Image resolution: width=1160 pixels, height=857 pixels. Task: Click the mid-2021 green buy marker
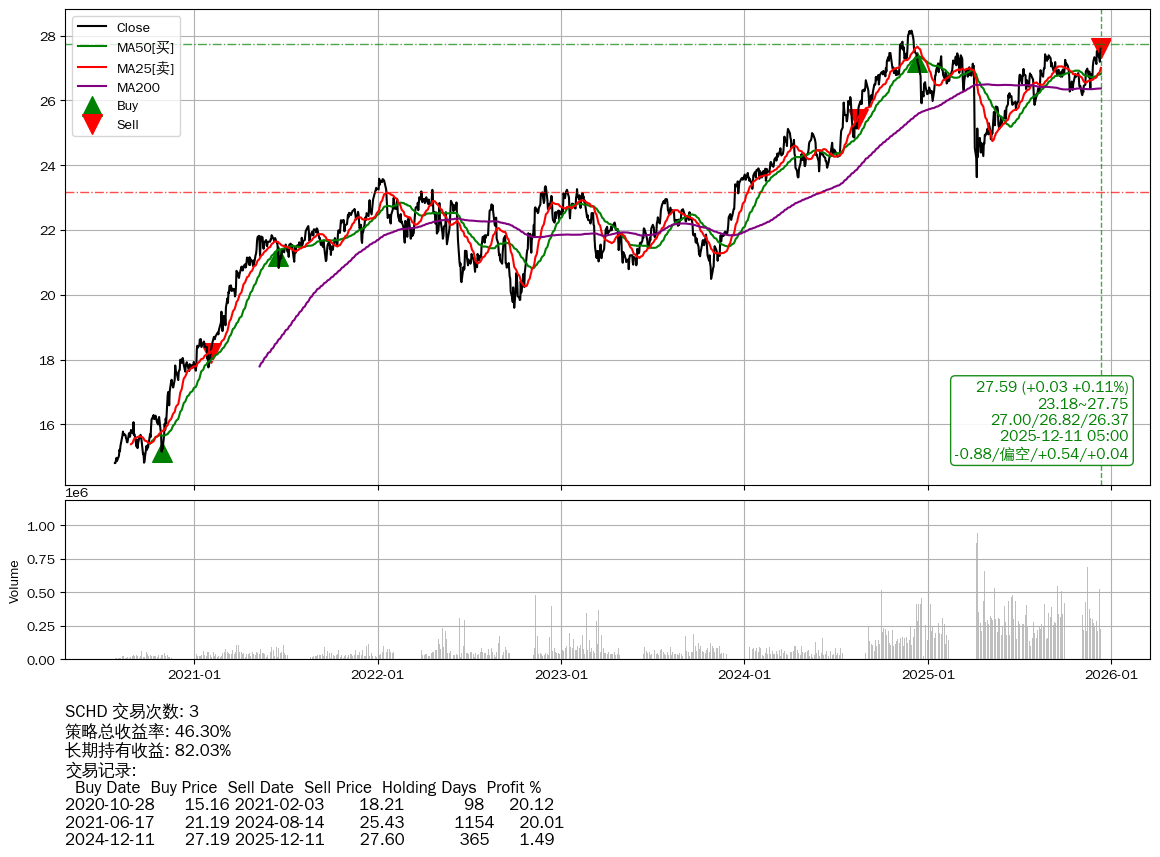point(278,257)
